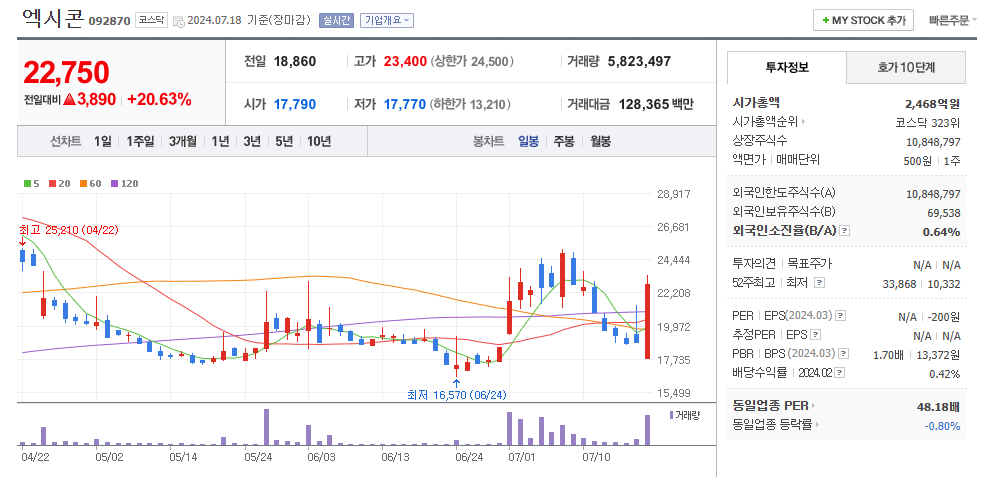Click the 외국인소진율 value 0.64%
This screenshot has height=477, width=992.
(941, 232)
